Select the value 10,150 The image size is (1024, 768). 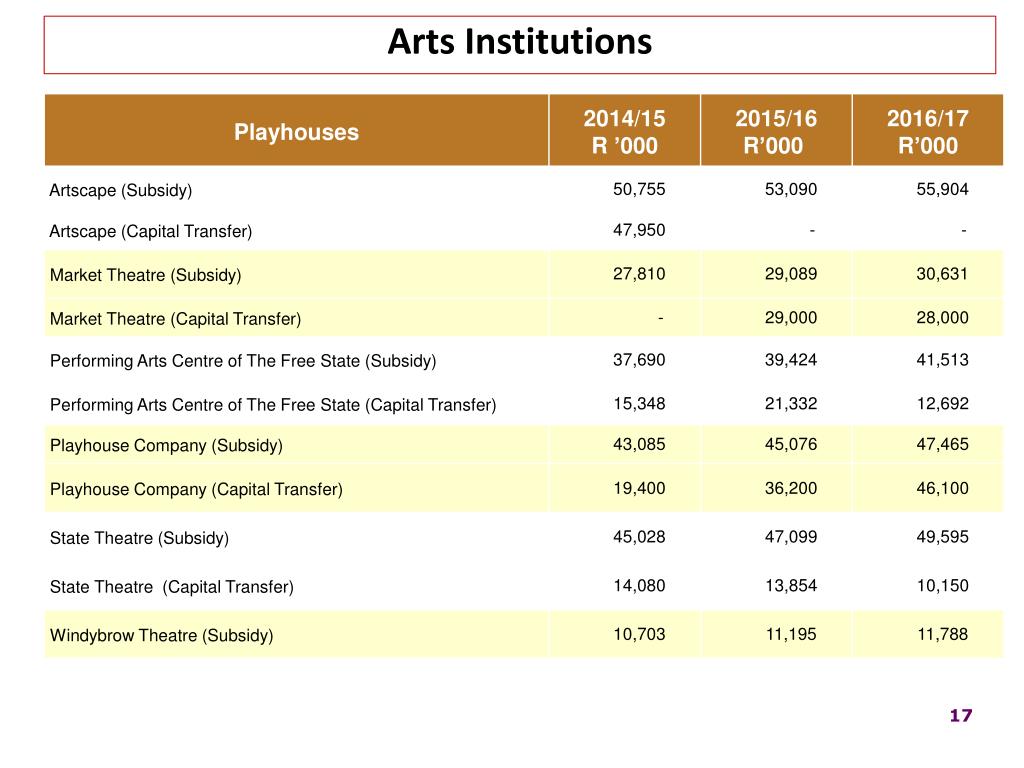click(x=942, y=586)
